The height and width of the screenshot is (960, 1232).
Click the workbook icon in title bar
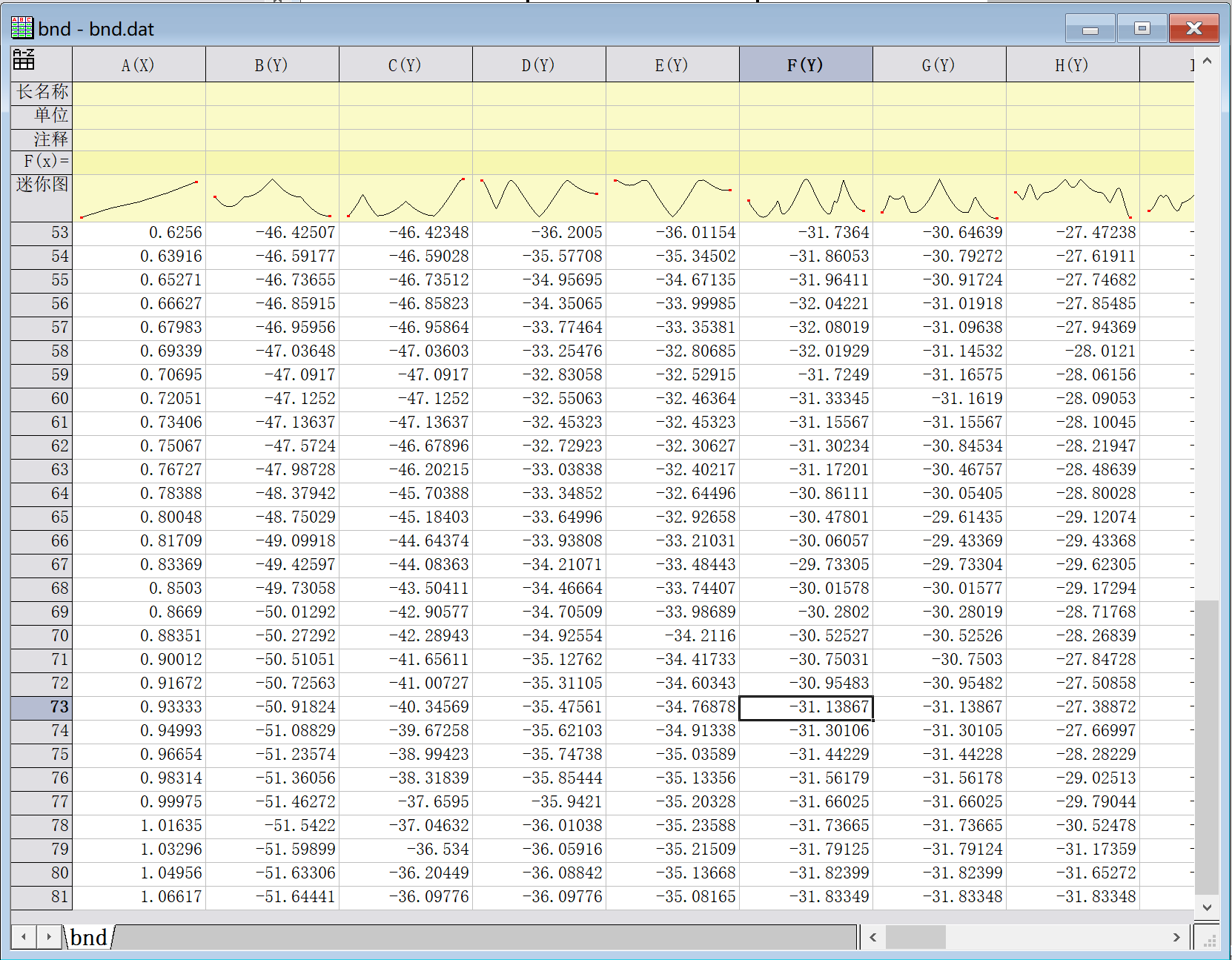click(22, 28)
